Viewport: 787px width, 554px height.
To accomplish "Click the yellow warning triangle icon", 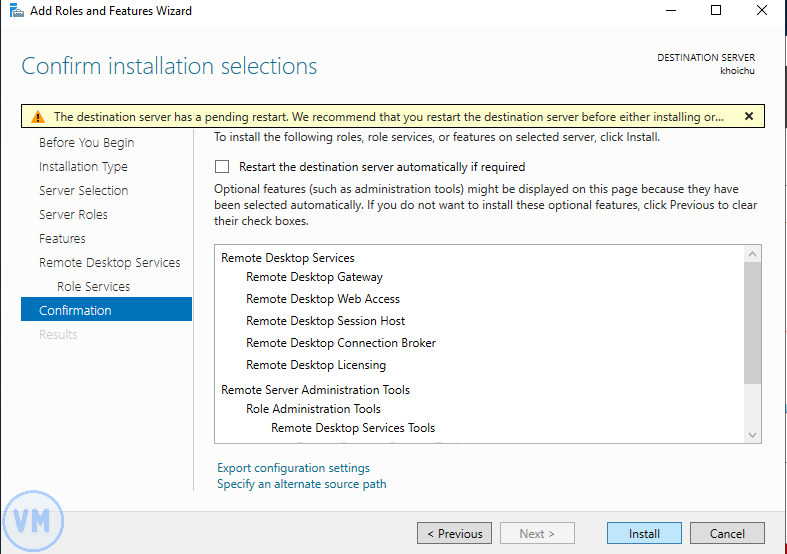I will tap(38, 117).
